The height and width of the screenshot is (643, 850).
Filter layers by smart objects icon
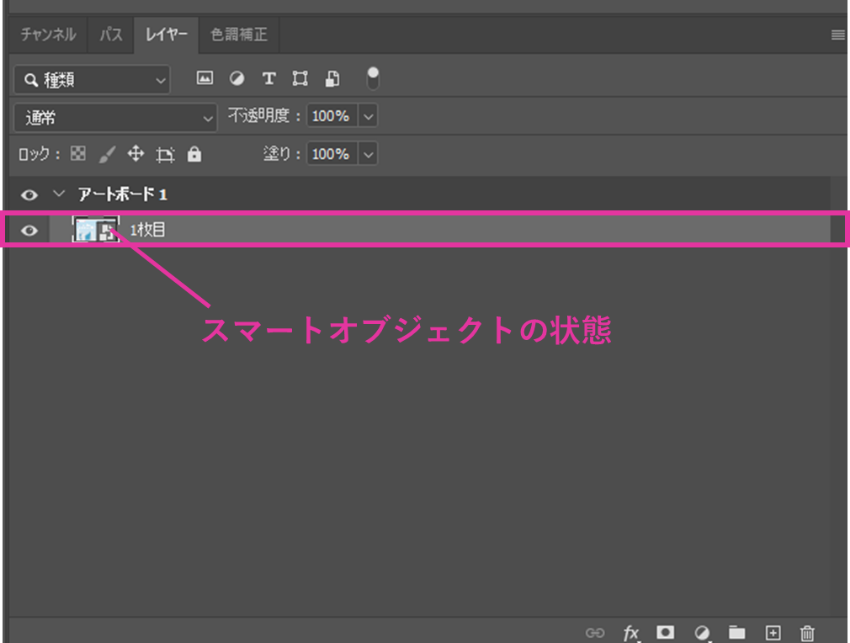click(332, 79)
